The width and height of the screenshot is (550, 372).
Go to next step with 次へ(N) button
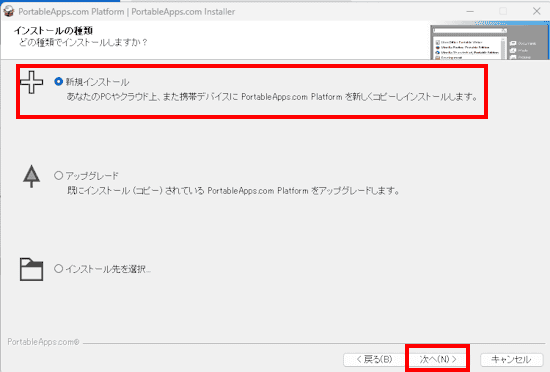[438, 359]
